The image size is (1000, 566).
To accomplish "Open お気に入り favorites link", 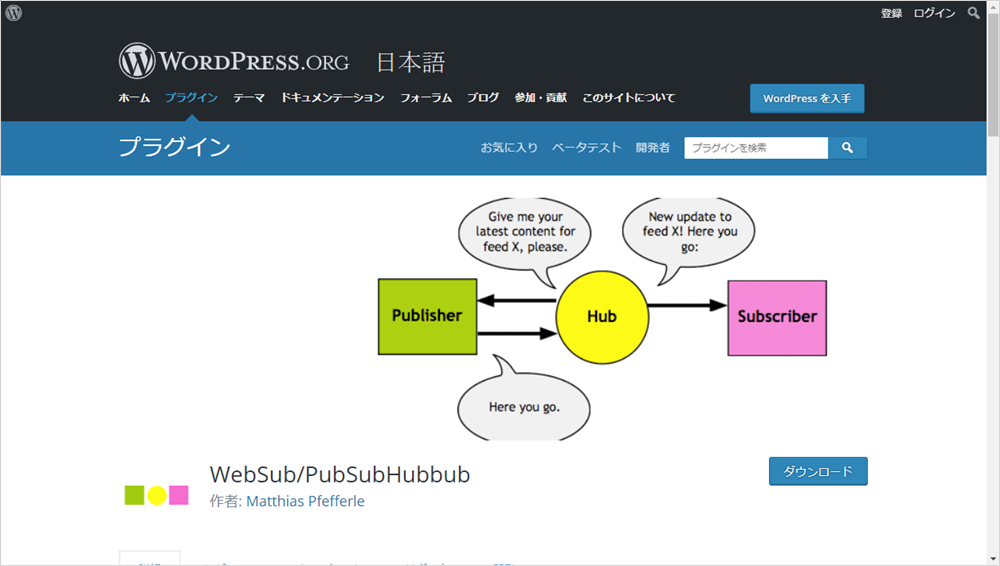I will click(509, 147).
